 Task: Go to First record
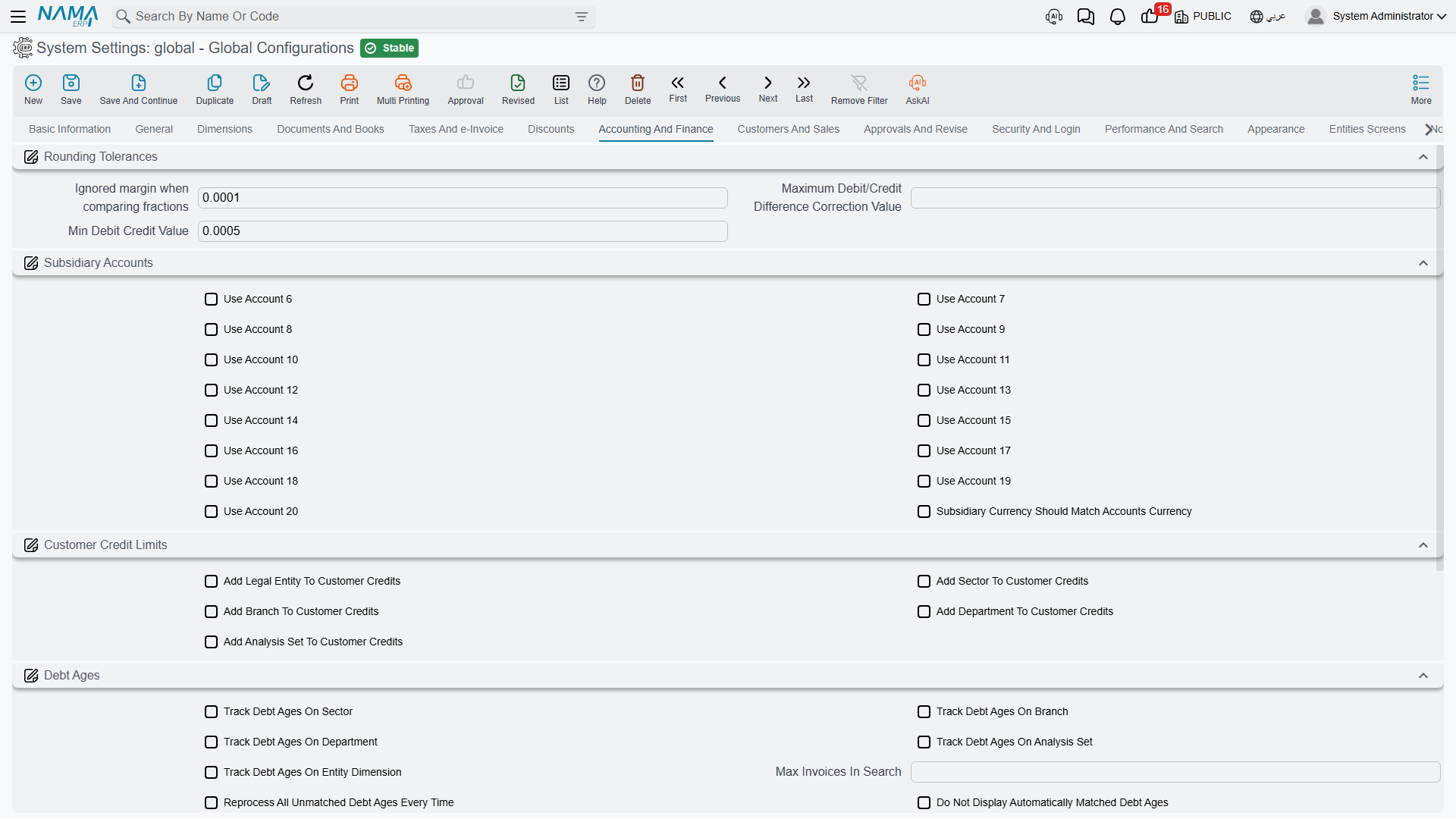tap(678, 83)
